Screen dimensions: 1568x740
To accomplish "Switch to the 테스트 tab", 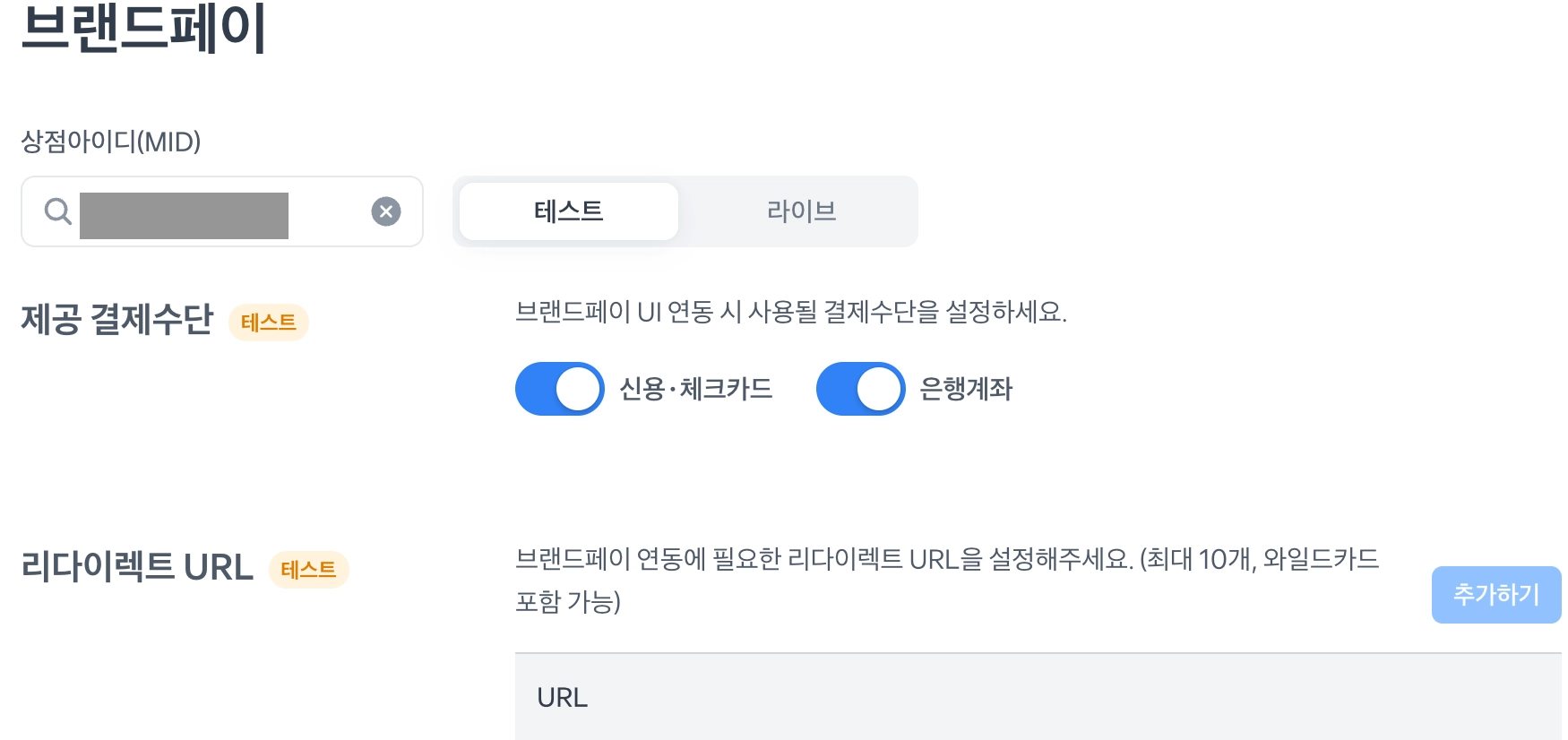I will point(568,211).
